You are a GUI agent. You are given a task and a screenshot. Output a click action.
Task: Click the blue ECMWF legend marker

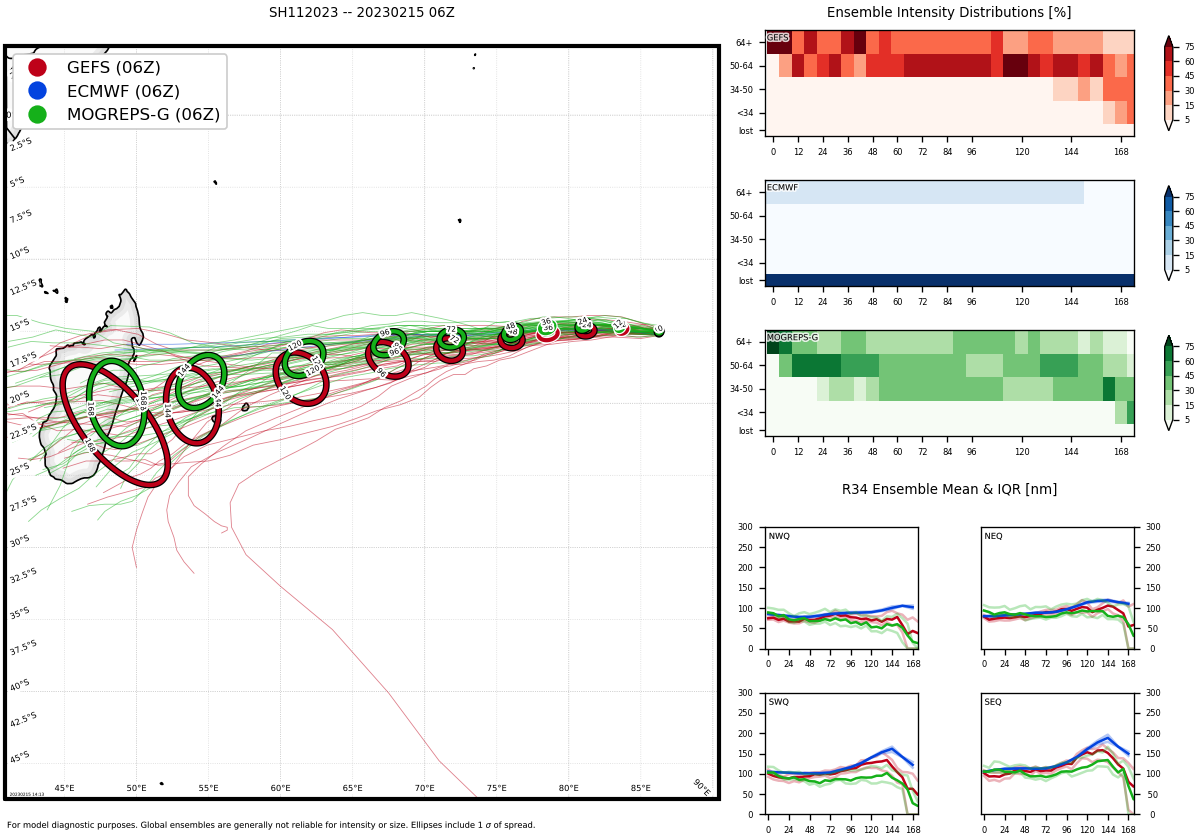(37, 91)
